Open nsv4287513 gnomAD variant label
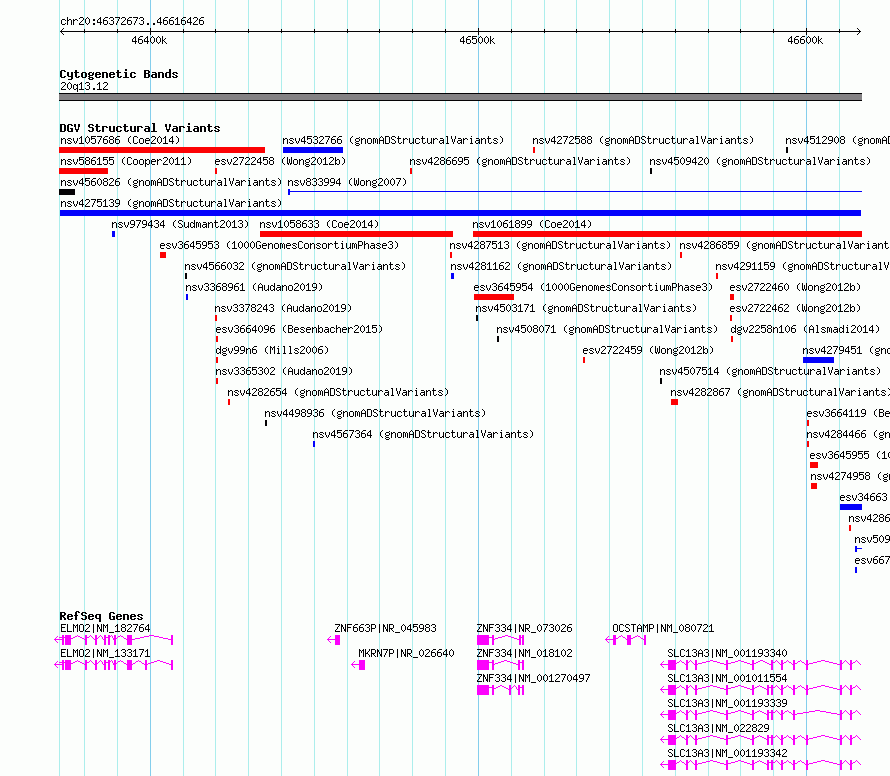Viewport: 890px width, 776px height. (560, 245)
